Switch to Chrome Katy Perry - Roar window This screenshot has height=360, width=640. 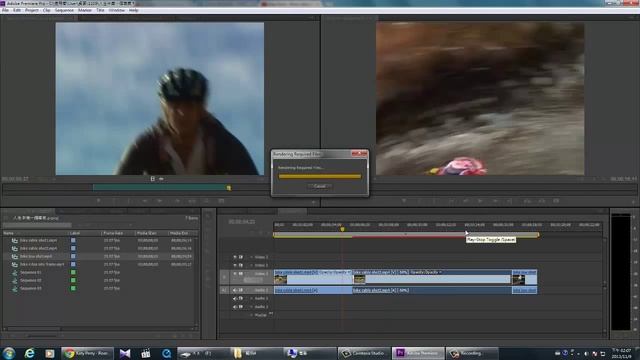[87, 353]
